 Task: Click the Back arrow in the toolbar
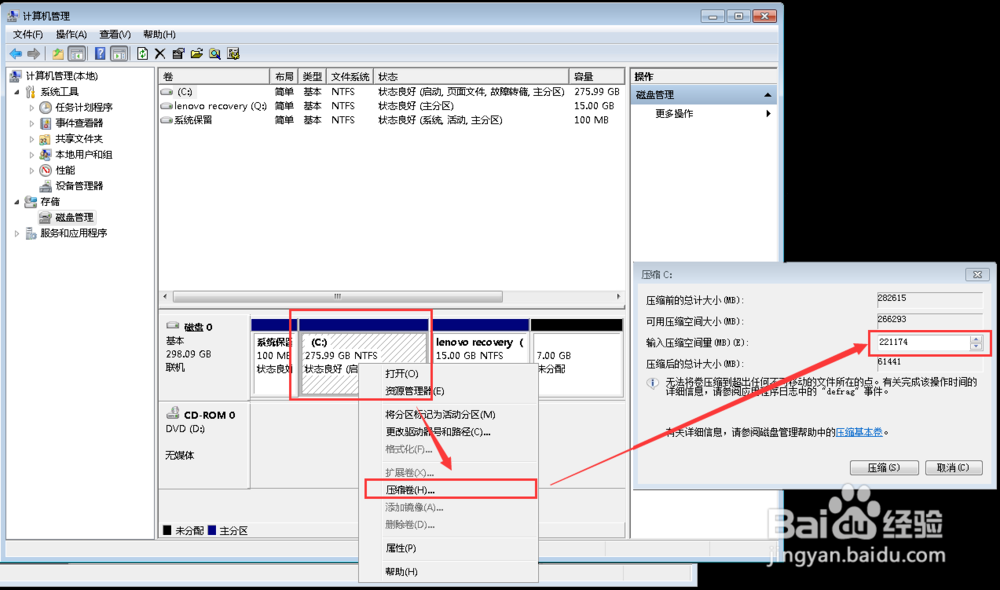pyautogui.click(x=16, y=54)
